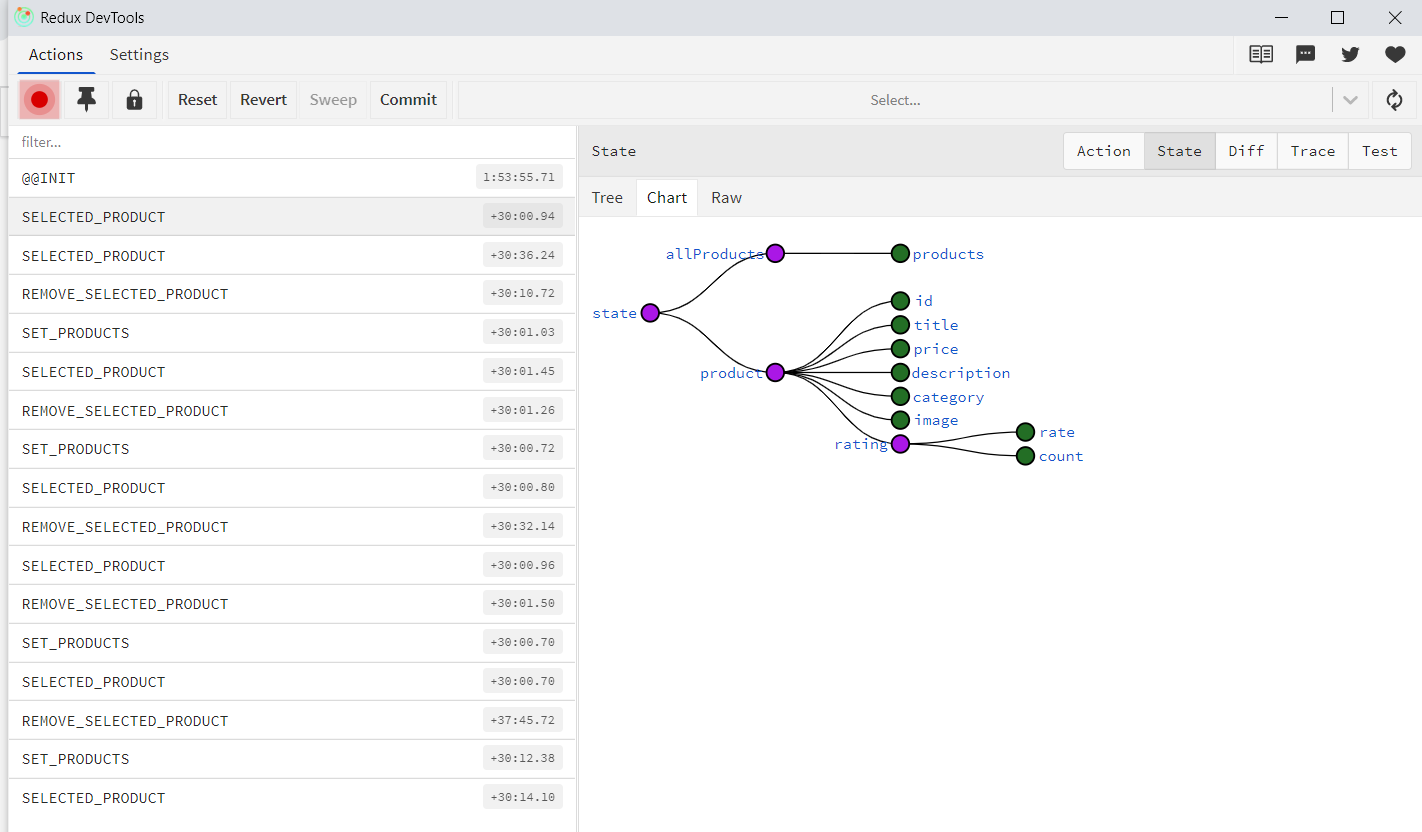
Task: Click in the filter... input field
Action: click(x=292, y=142)
